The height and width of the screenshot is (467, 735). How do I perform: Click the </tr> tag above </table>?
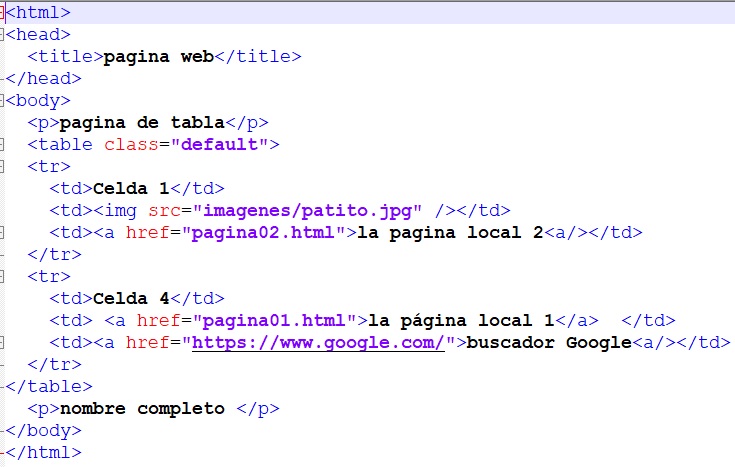[54, 364]
